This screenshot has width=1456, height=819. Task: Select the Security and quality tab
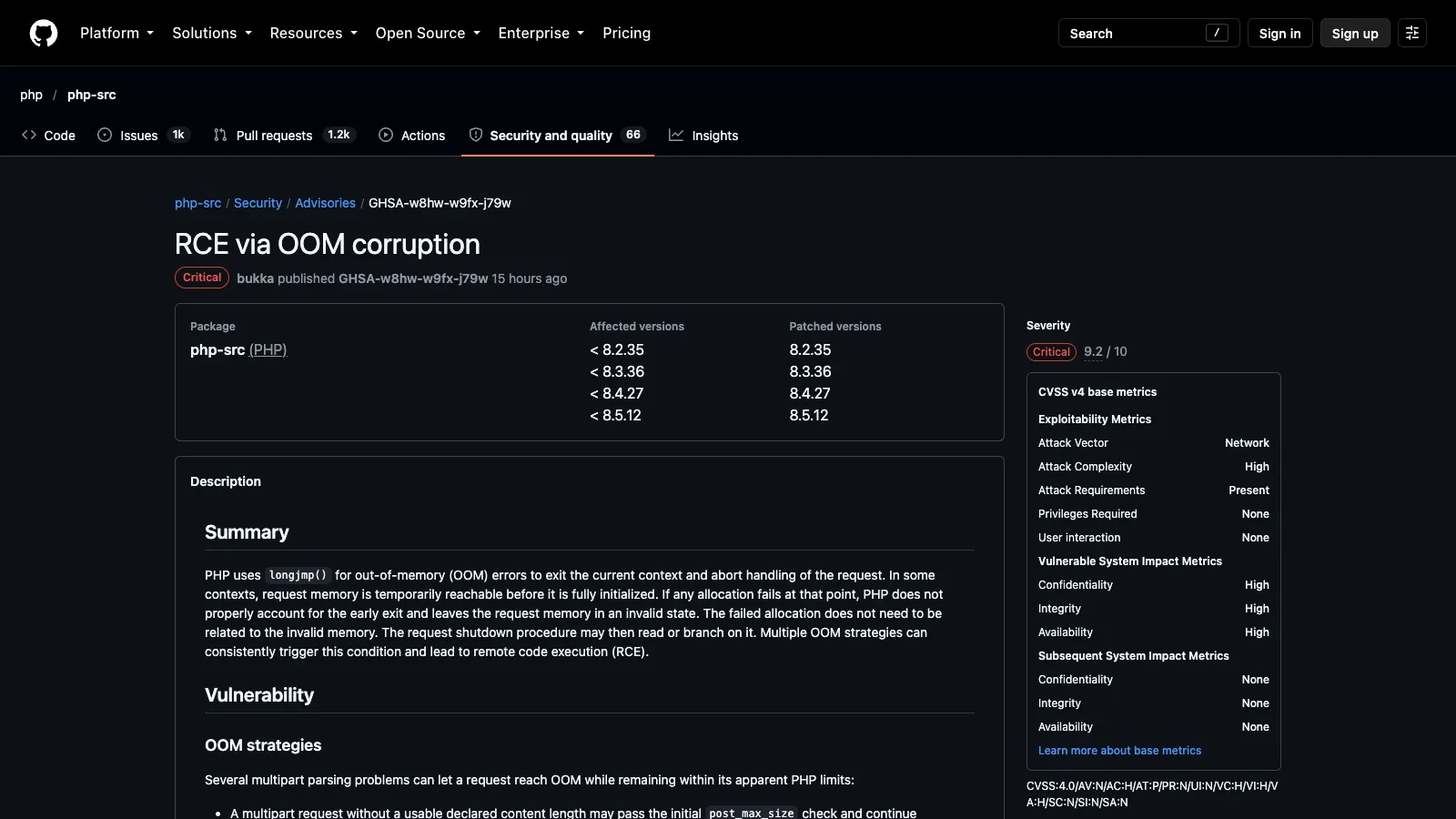pyautogui.click(x=557, y=136)
